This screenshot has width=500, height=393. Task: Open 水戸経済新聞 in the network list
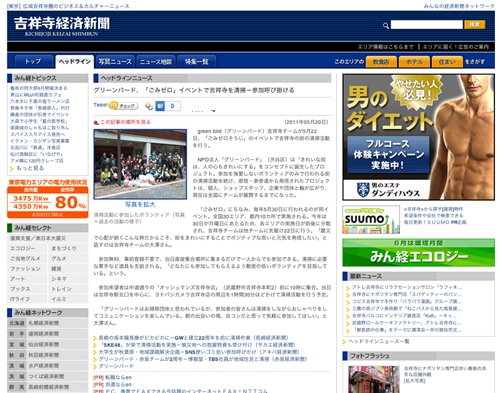pyautogui.click(x=43, y=366)
